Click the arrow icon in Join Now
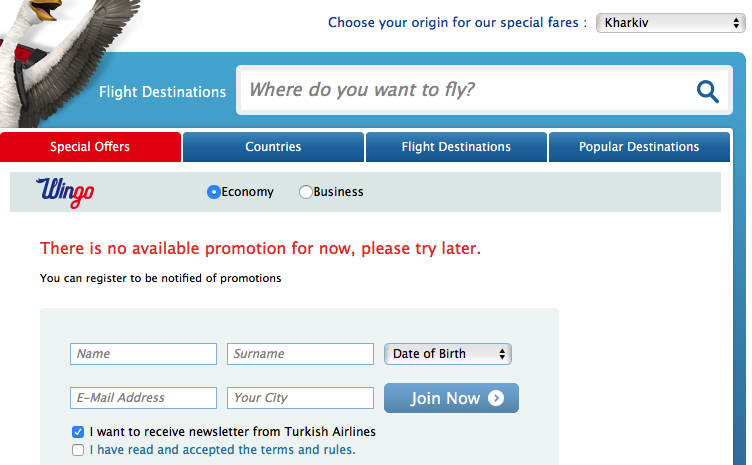Viewport: 752px width, 465px height. point(497,399)
